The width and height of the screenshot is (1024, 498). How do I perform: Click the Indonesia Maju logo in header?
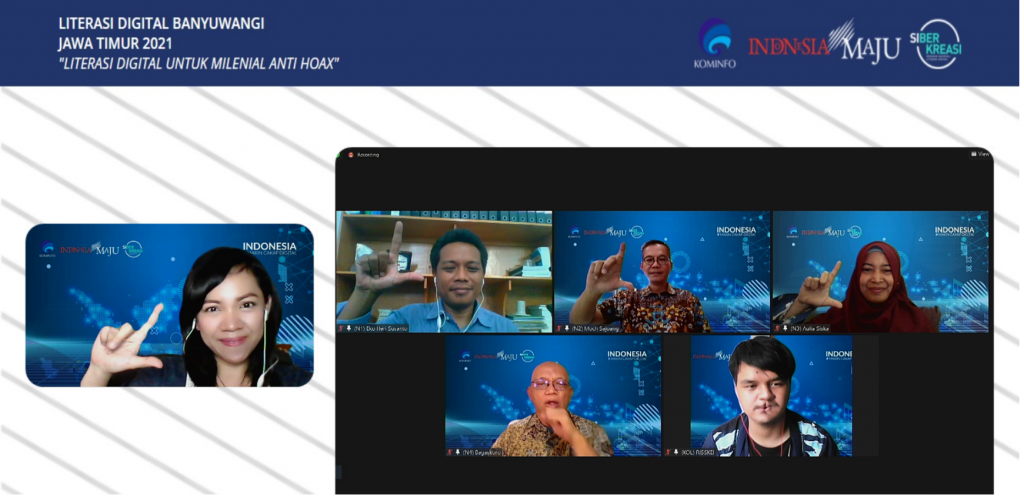pos(824,45)
